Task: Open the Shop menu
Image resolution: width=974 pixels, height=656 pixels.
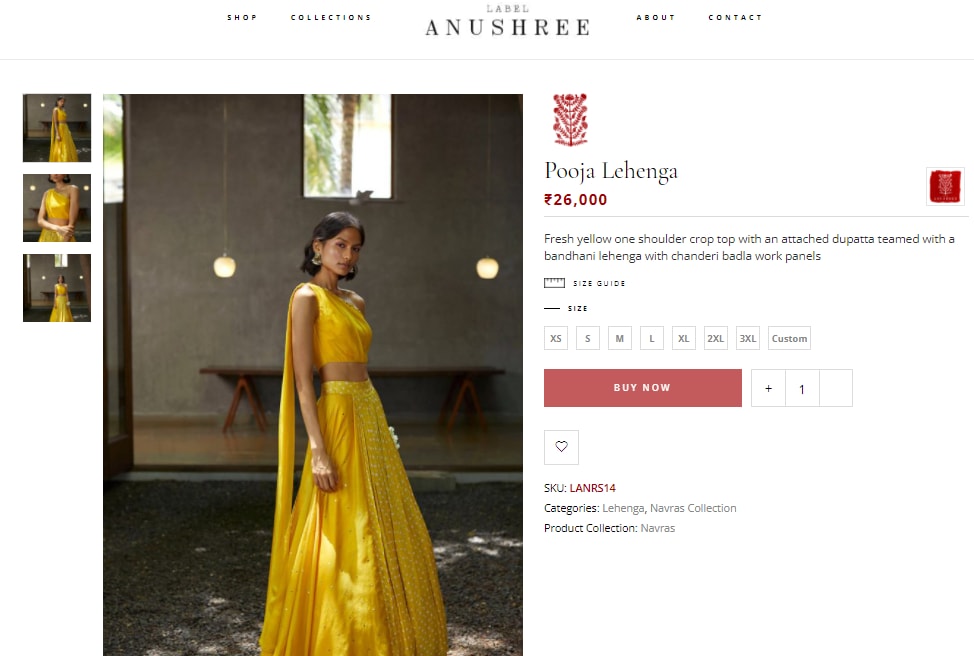Action: click(x=242, y=17)
